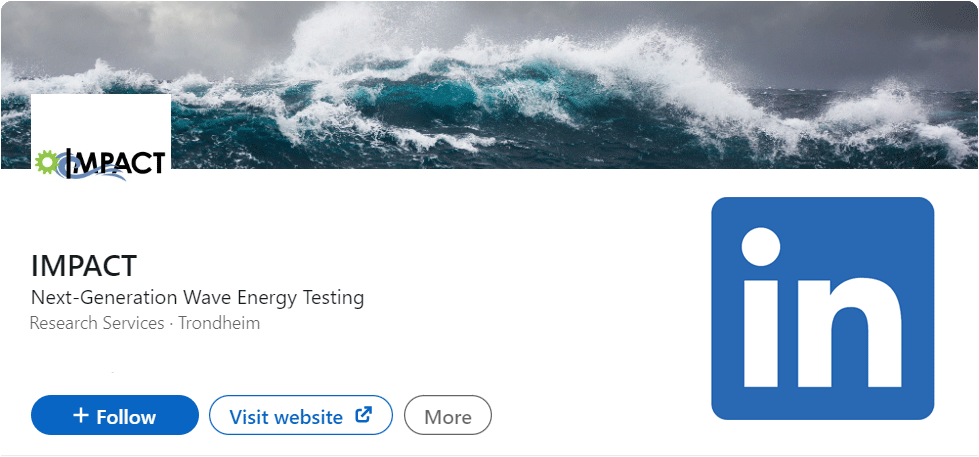Select the IMPACT company name heading

pyautogui.click(x=84, y=267)
